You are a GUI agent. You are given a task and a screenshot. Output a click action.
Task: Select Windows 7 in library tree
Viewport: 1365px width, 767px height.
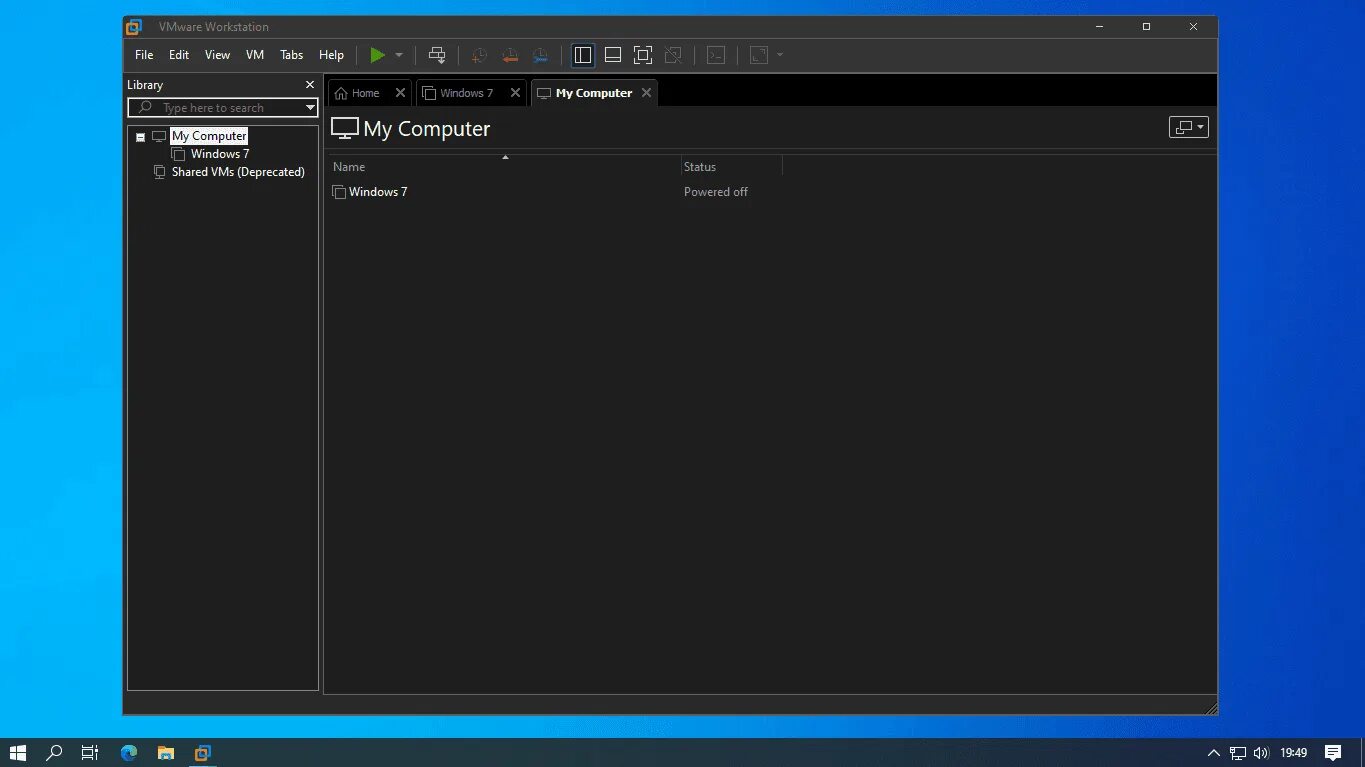click(219, 154)
